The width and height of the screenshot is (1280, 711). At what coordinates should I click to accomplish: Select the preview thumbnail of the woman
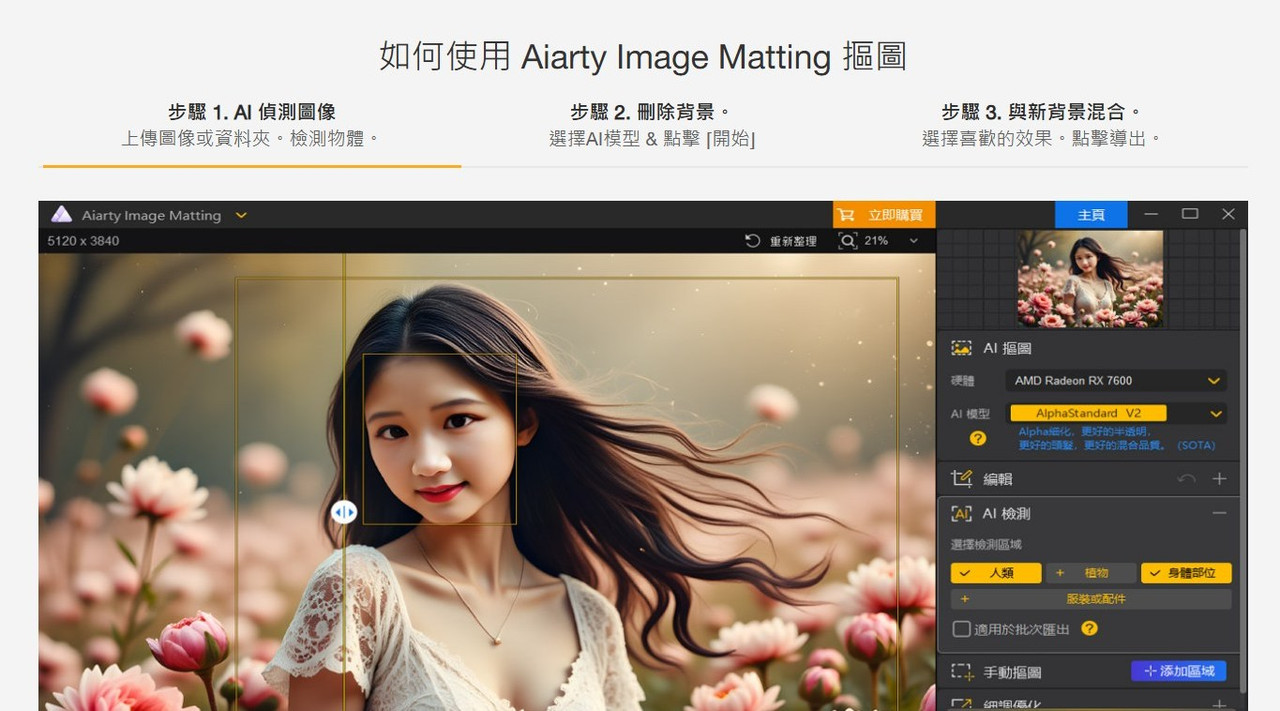(1090, 279)
